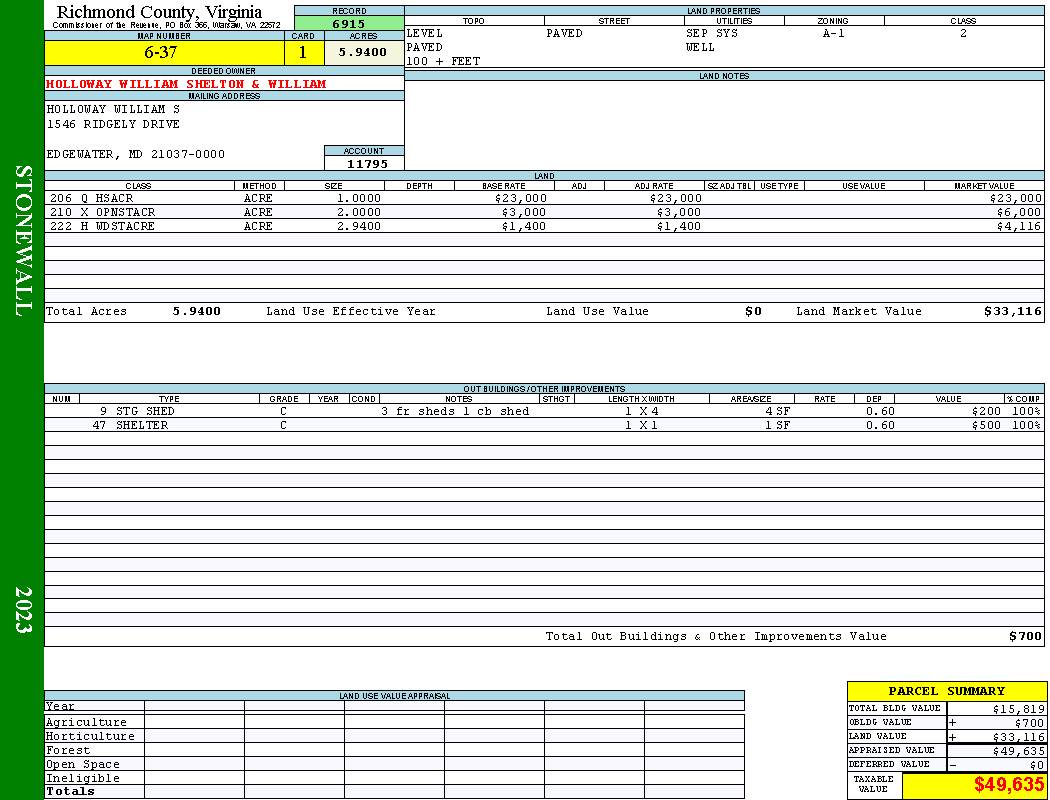The width and height of the screenshot is (1050, 800).
Task: Select the PAVED street value
Action: point(565,33)
